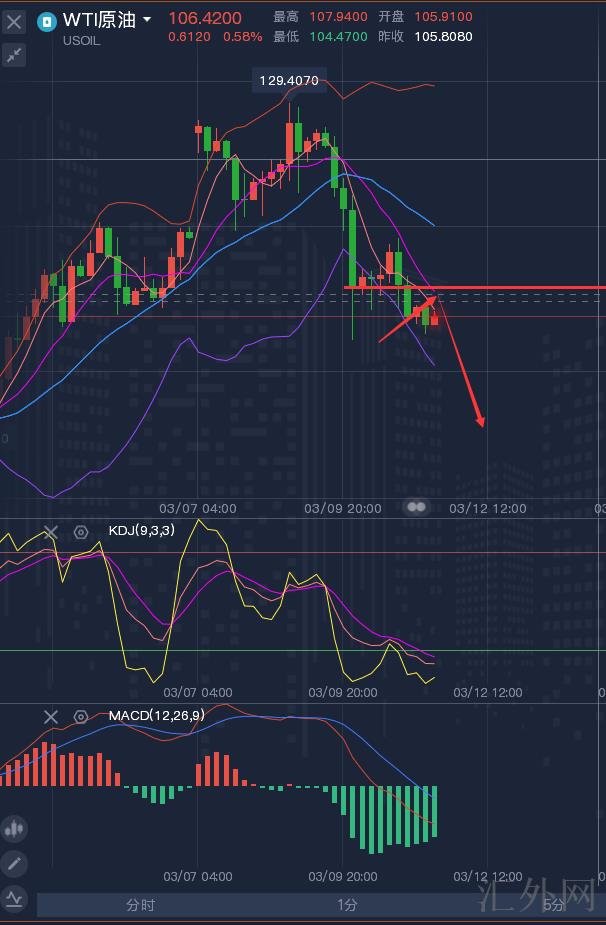
Task: Remove the KDJ indicator panel
Action: coord(51,533)
